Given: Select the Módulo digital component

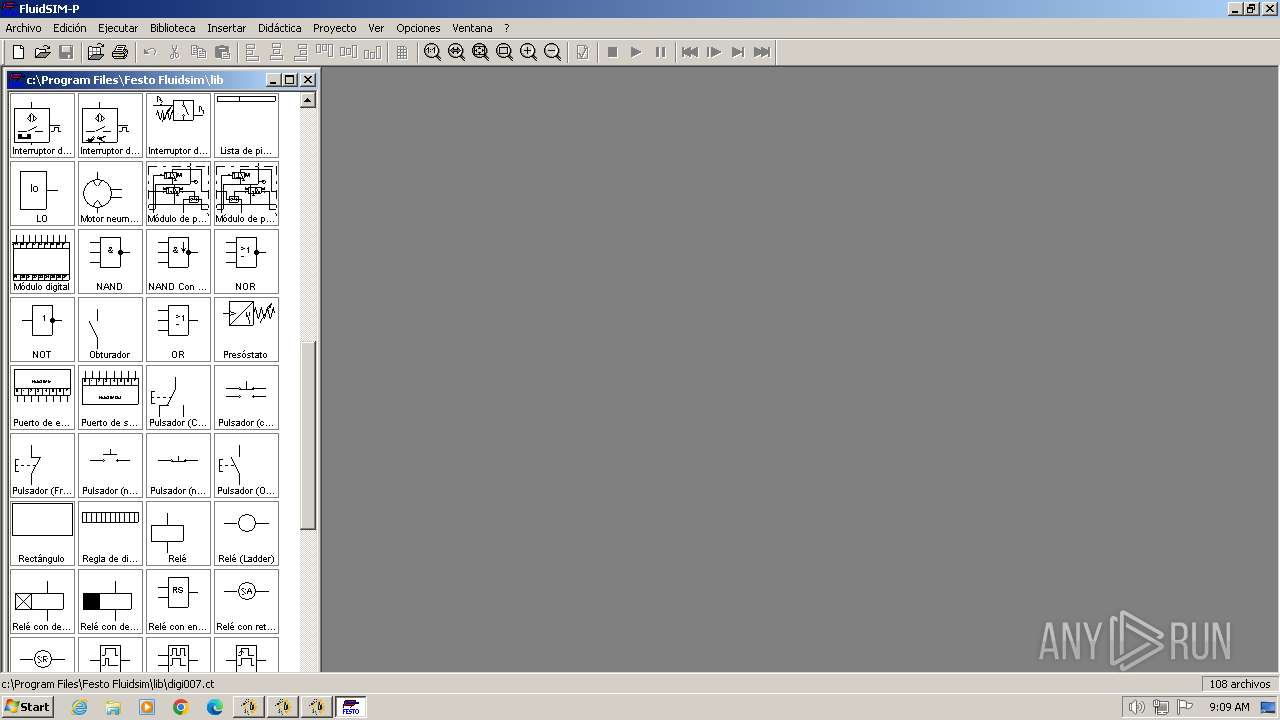Looking at the screenshot, I should coord(42,262).
